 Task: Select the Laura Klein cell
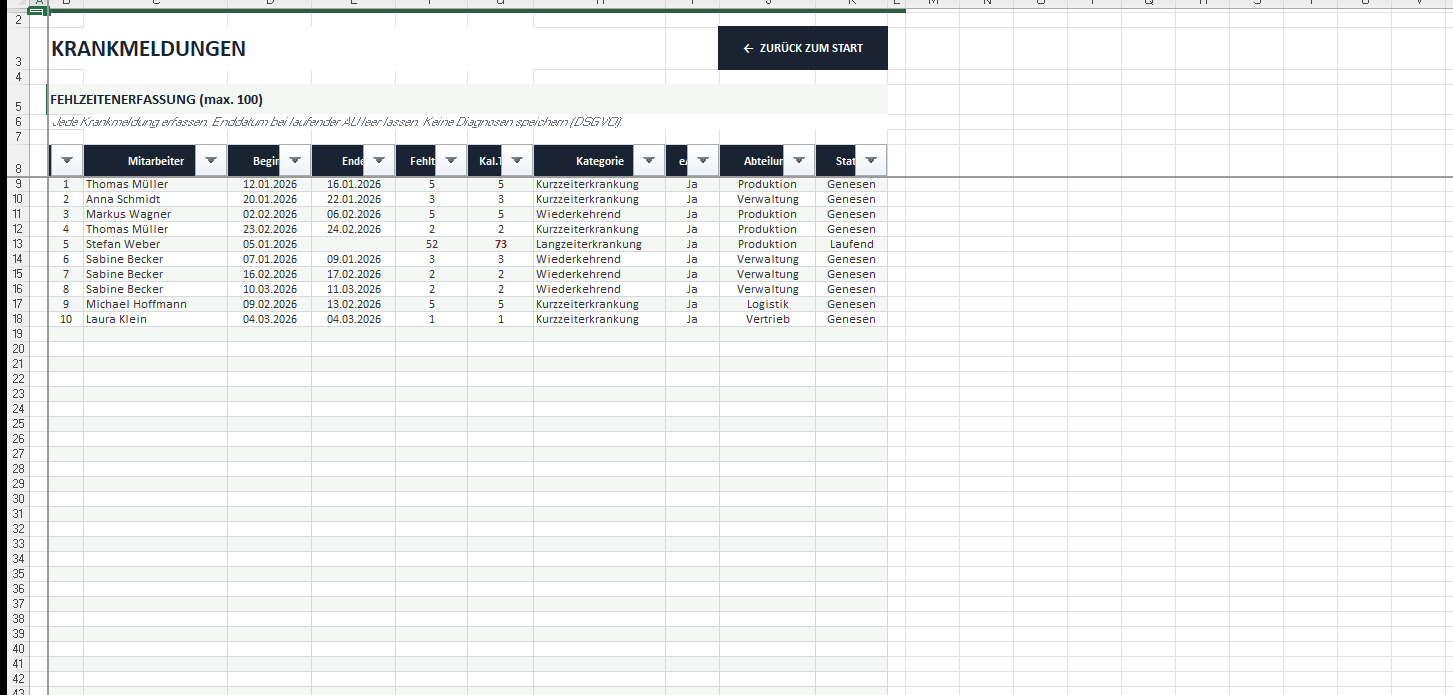[x=154, y=319]
